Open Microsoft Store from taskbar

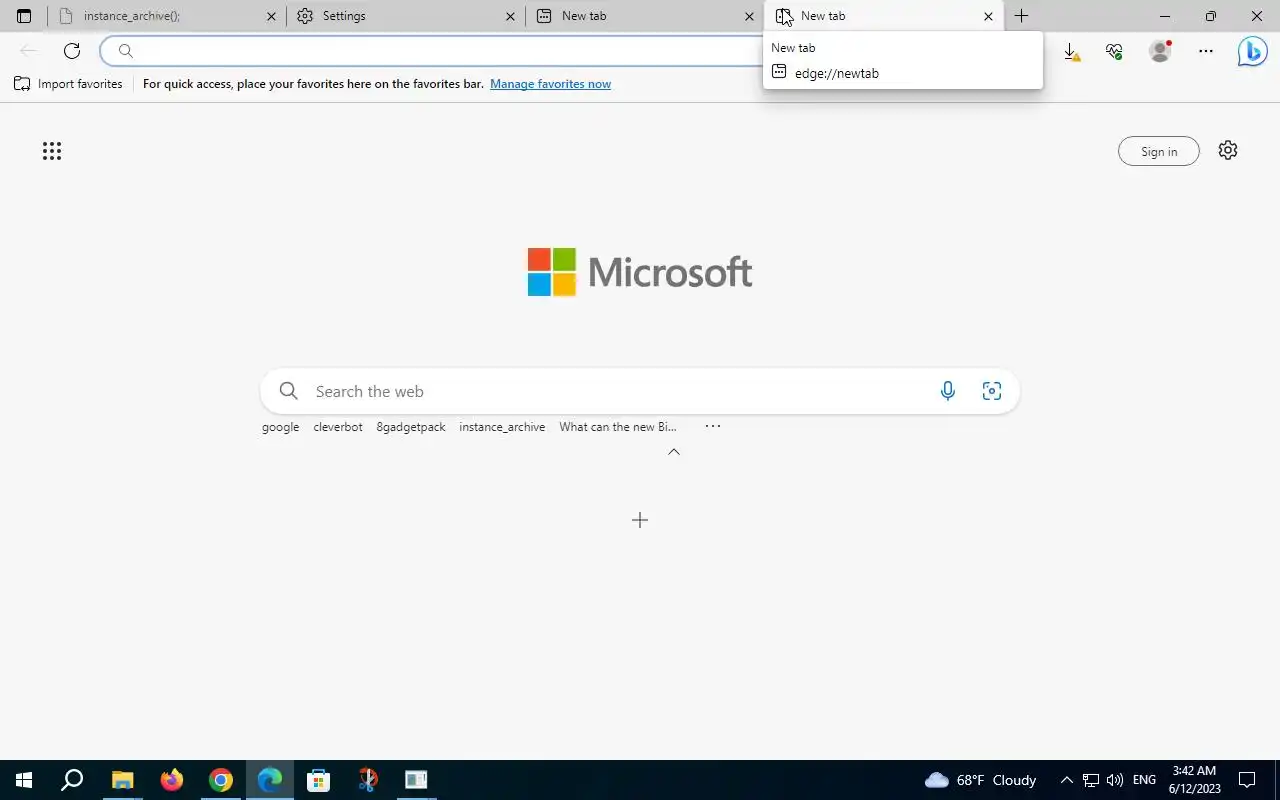coord(319,780)
